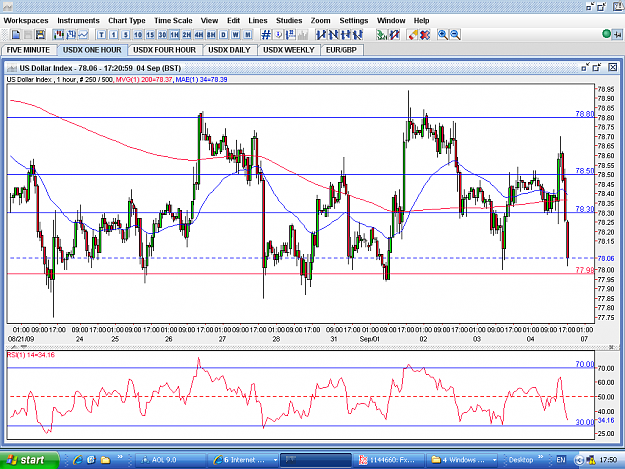The height and width of the screenshot is (469, 625).
Task: Open the Lines menu
Action: 257,20
